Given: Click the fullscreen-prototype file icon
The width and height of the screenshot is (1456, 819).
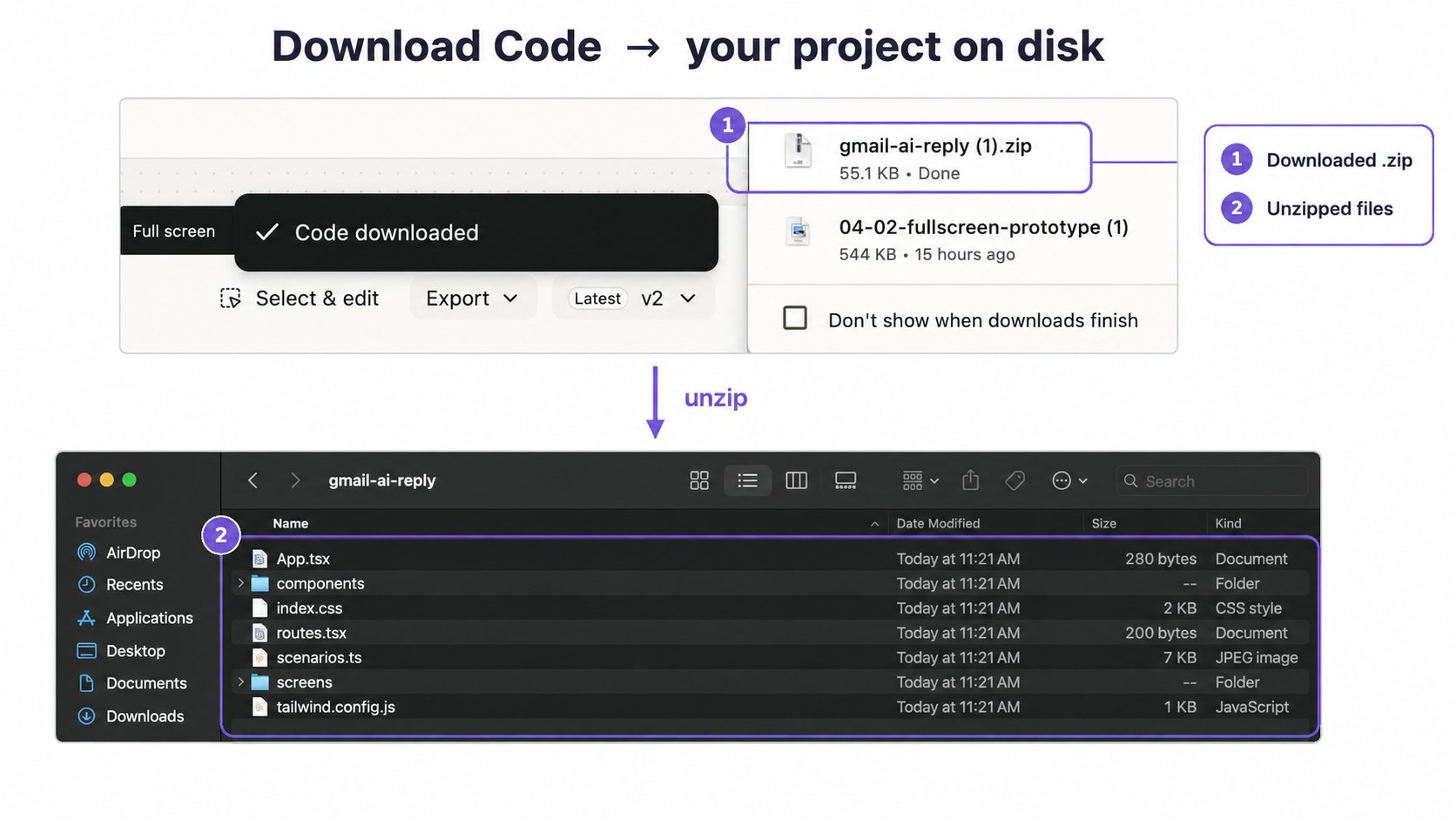Looking at the screenshot, I should [x=798, y=232].
